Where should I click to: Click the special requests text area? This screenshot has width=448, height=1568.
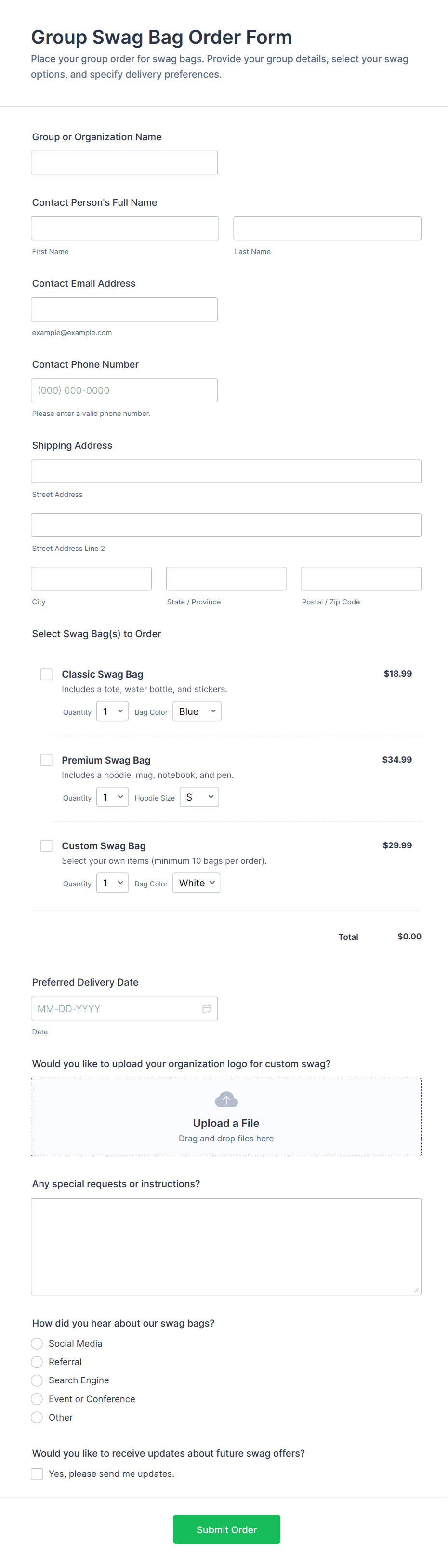[x=226, y=1246]
